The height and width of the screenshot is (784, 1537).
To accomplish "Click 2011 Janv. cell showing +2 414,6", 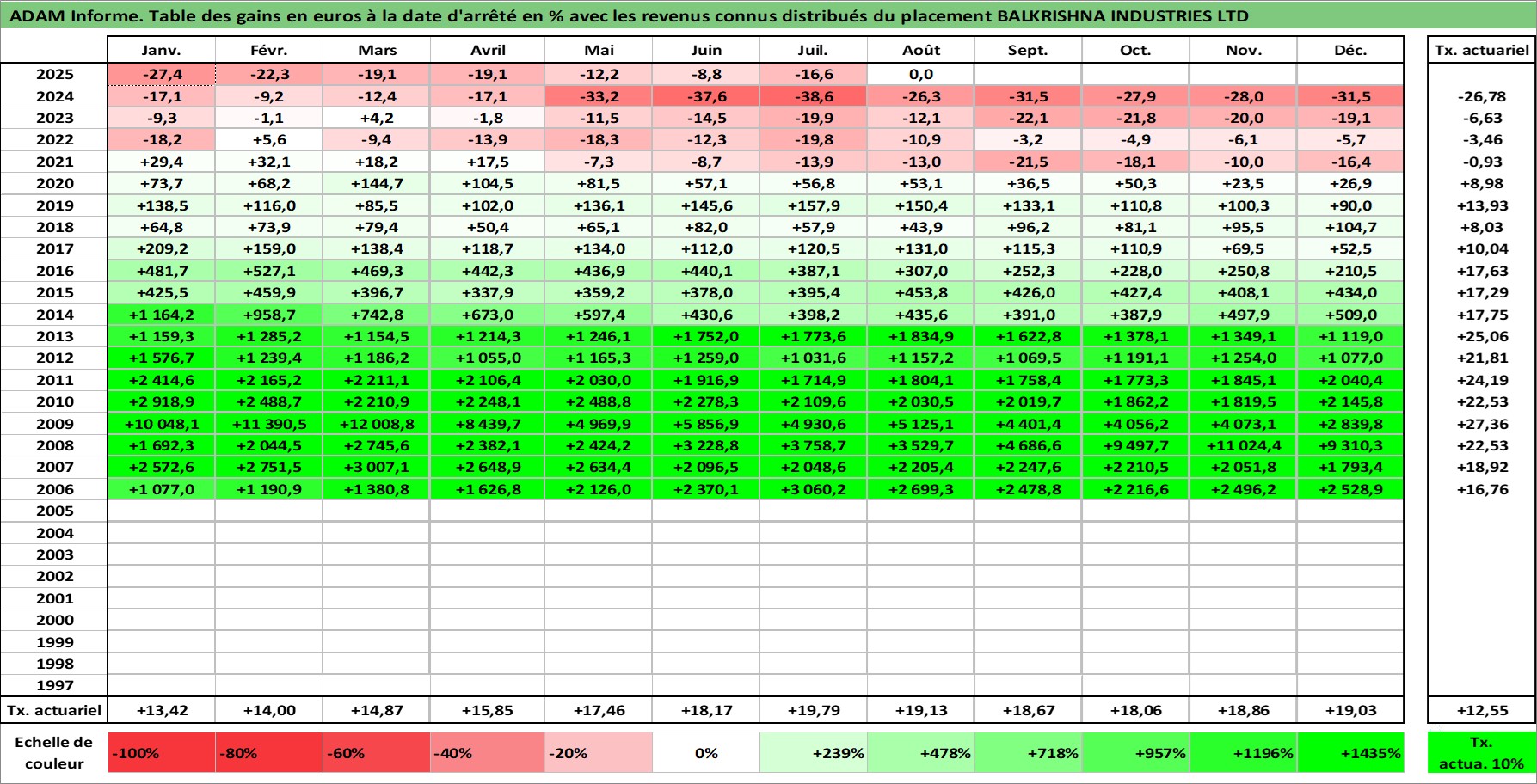I will coord(161,380).
